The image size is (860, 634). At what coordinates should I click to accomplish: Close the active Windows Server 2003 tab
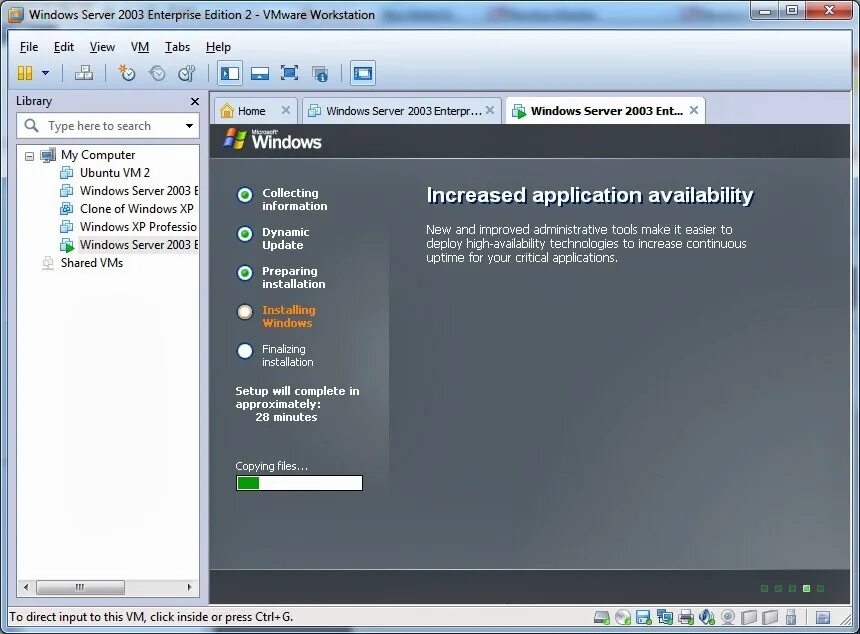click(694, 110)
